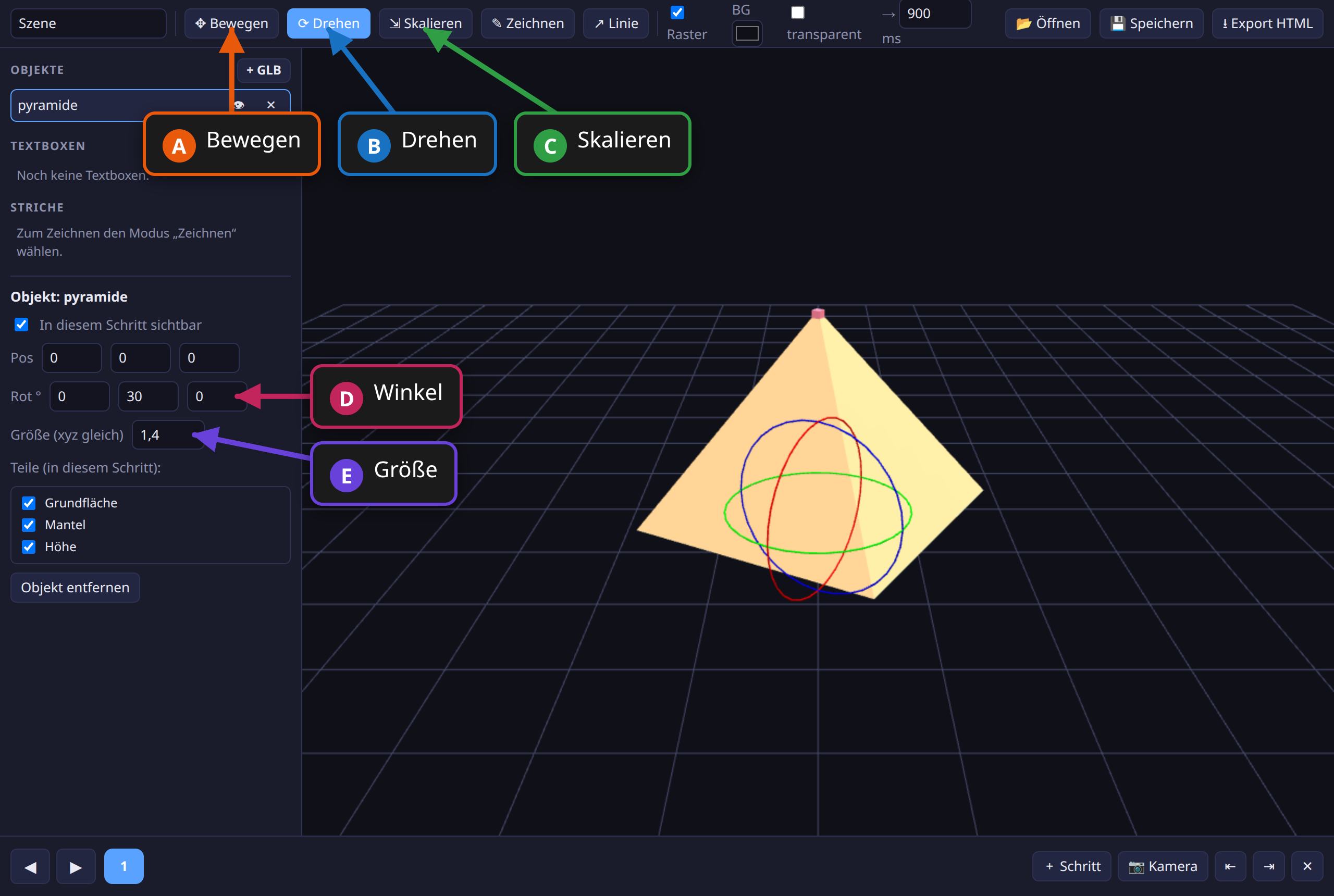Open the BG background color swatch

pos(746,34)
